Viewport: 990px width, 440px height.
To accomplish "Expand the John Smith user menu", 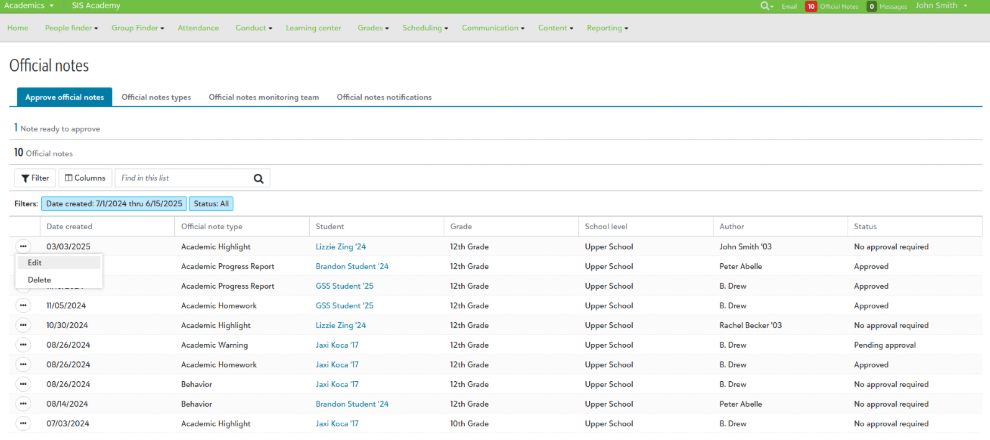I will pyautogui.click(x=941, y=6).
